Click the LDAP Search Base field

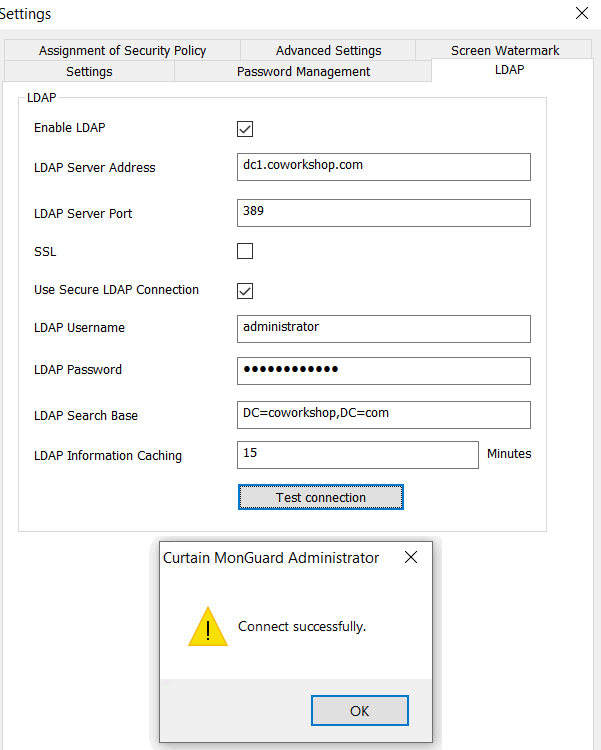tap(384, 415)
